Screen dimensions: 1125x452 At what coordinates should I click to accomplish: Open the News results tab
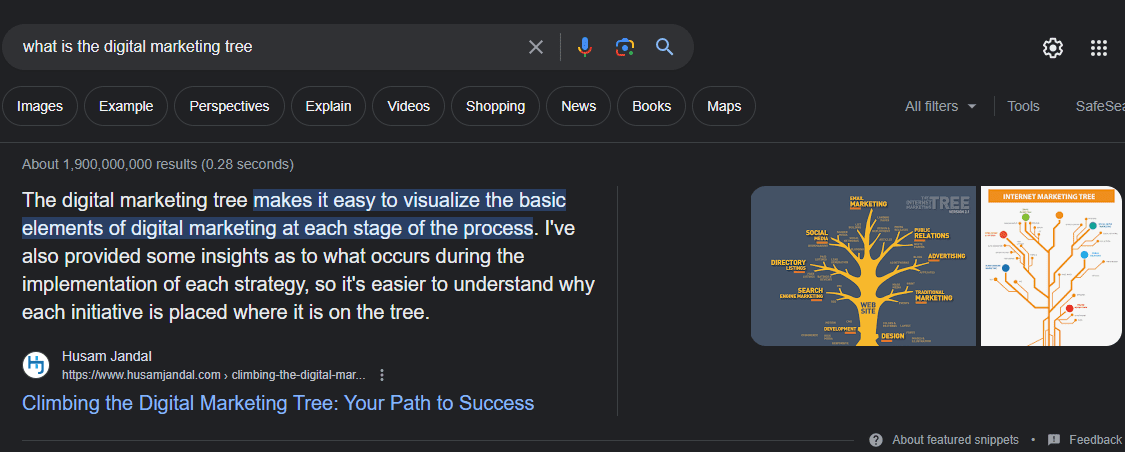(578, 106)
